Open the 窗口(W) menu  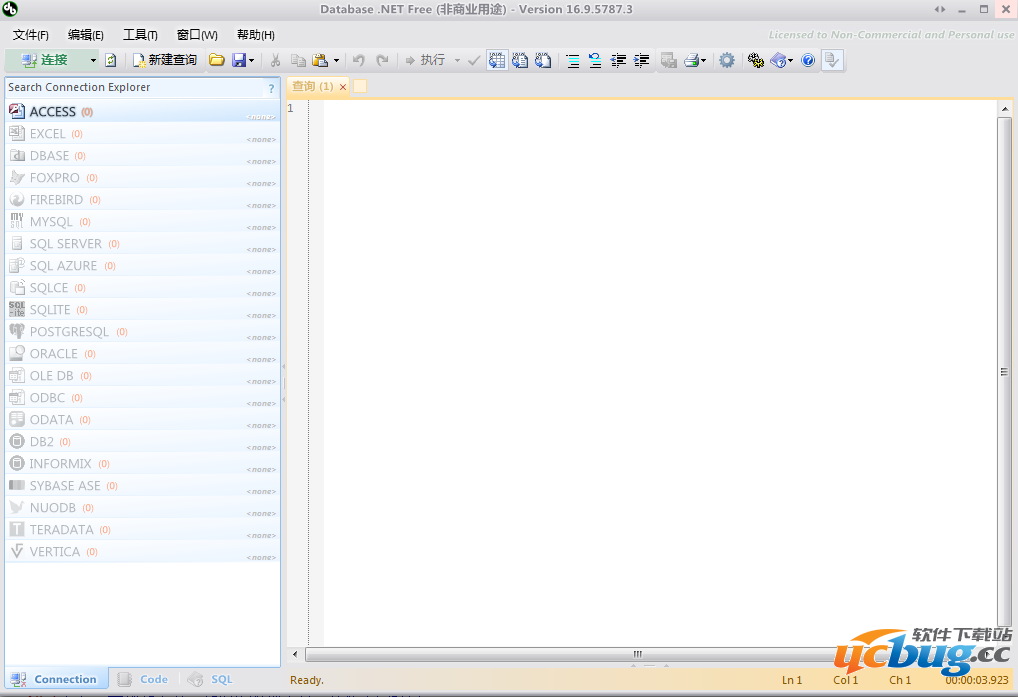[197, 35]
